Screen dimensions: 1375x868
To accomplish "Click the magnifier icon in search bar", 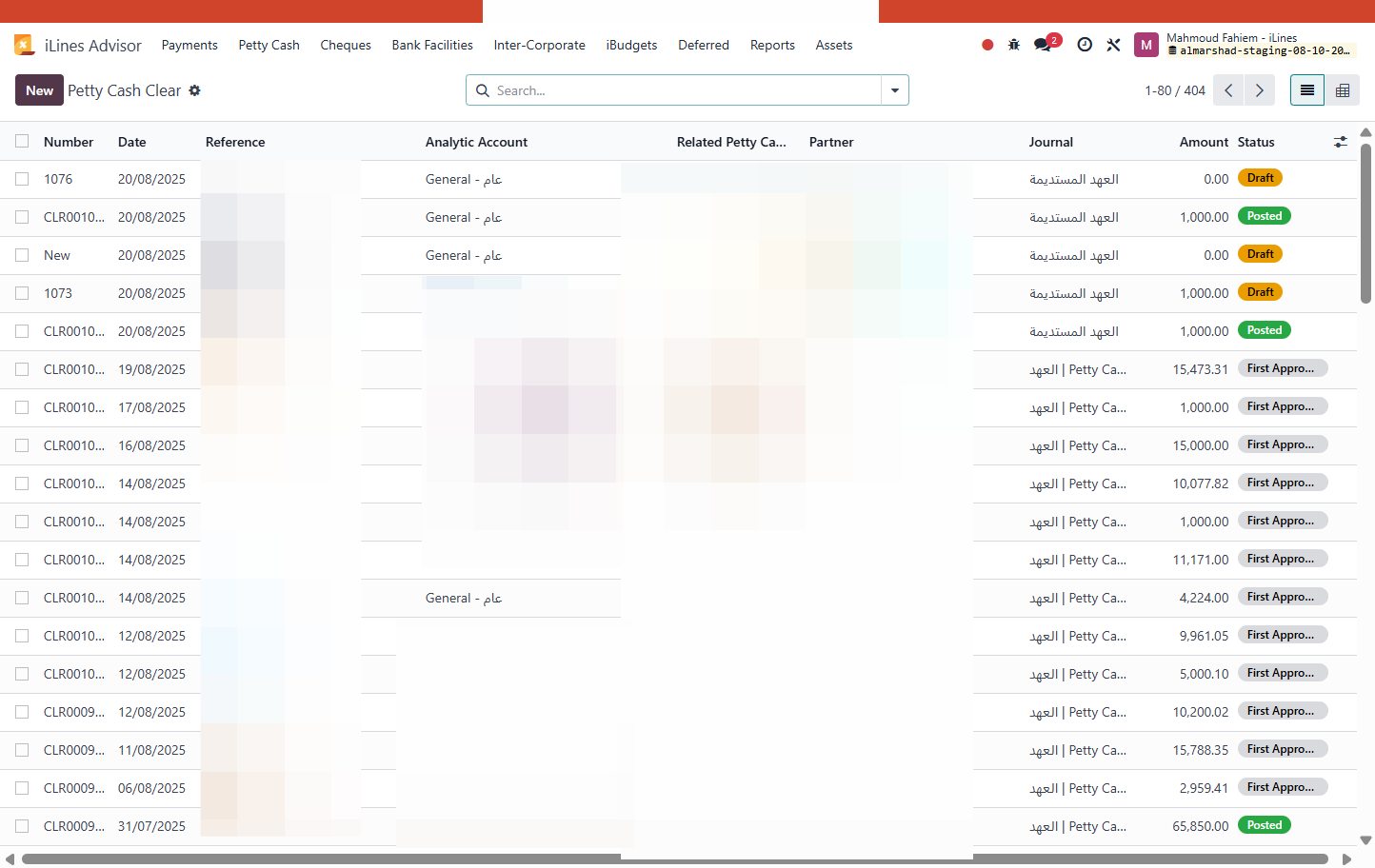I will pos(483,90).
